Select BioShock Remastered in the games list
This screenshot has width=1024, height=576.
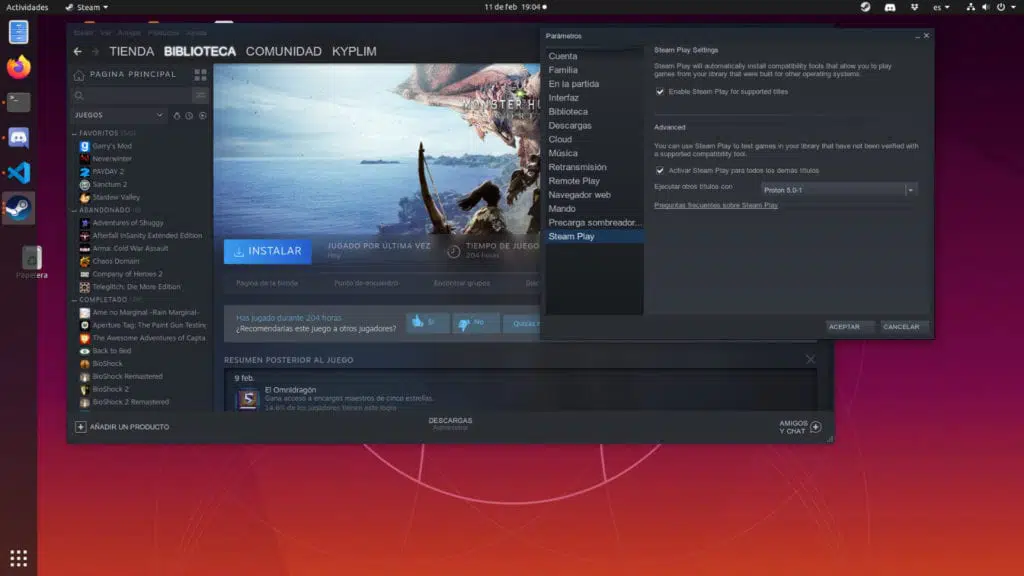(x=127, y=377)
